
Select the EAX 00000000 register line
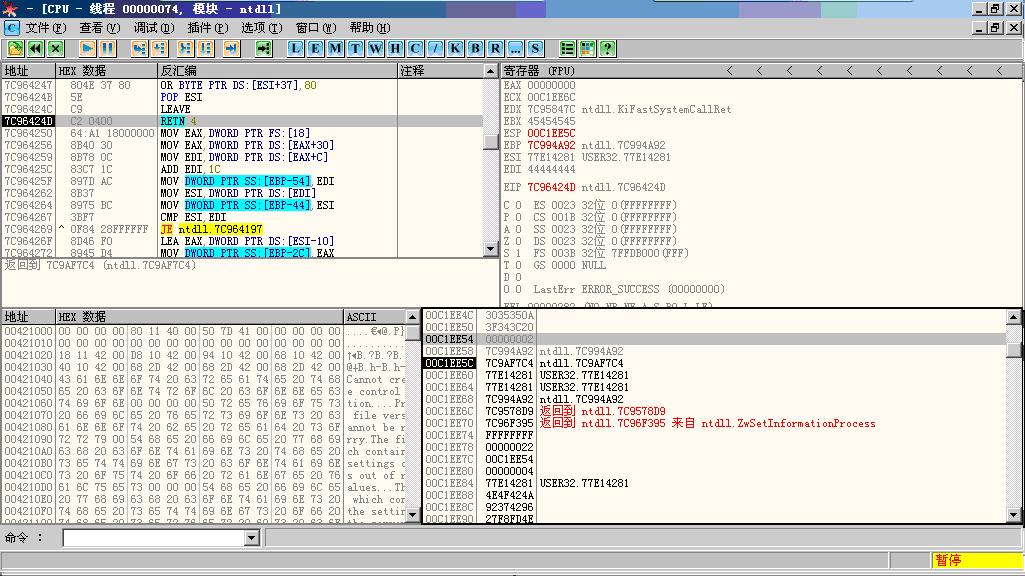tap(539, 85)
